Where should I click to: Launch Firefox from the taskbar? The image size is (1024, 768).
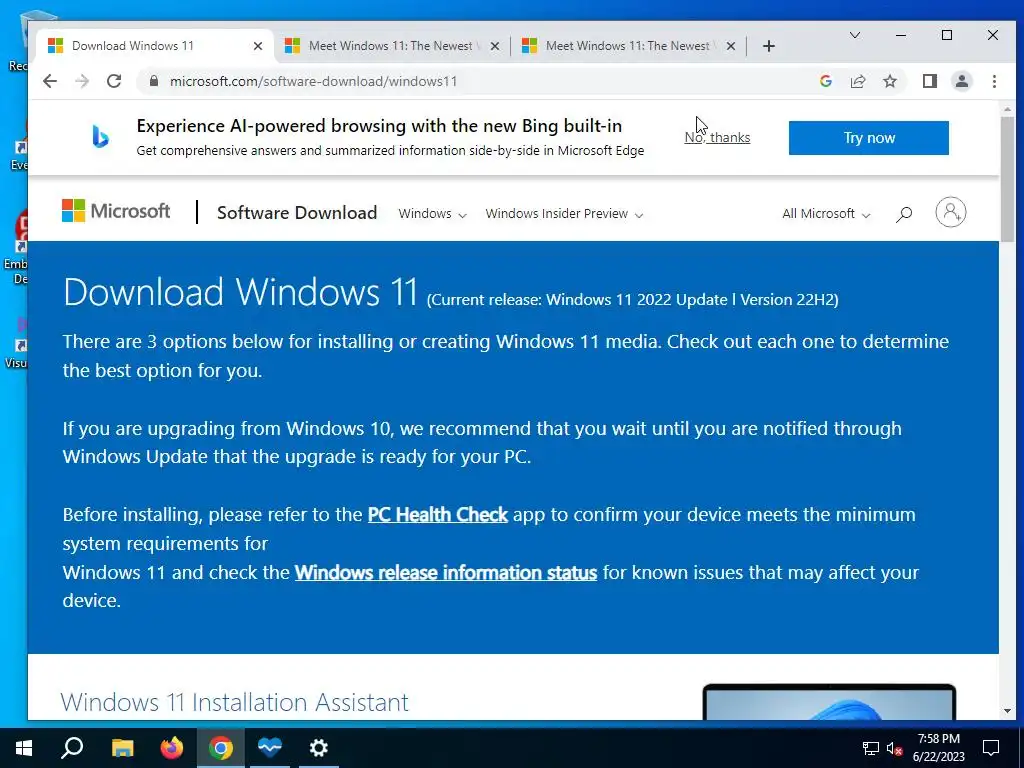pos(172,748)
